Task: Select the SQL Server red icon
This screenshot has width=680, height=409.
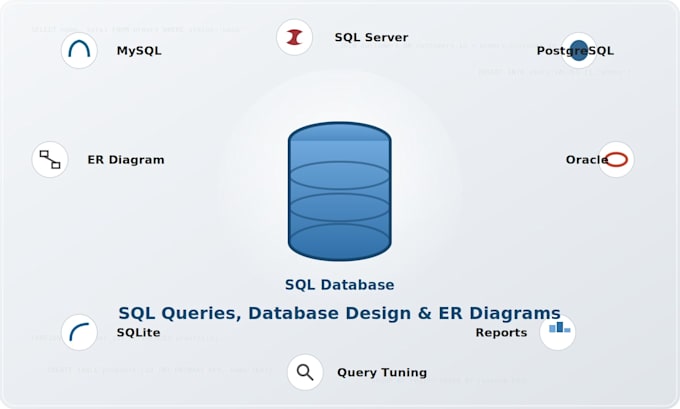Action: (x=294, y=37)
